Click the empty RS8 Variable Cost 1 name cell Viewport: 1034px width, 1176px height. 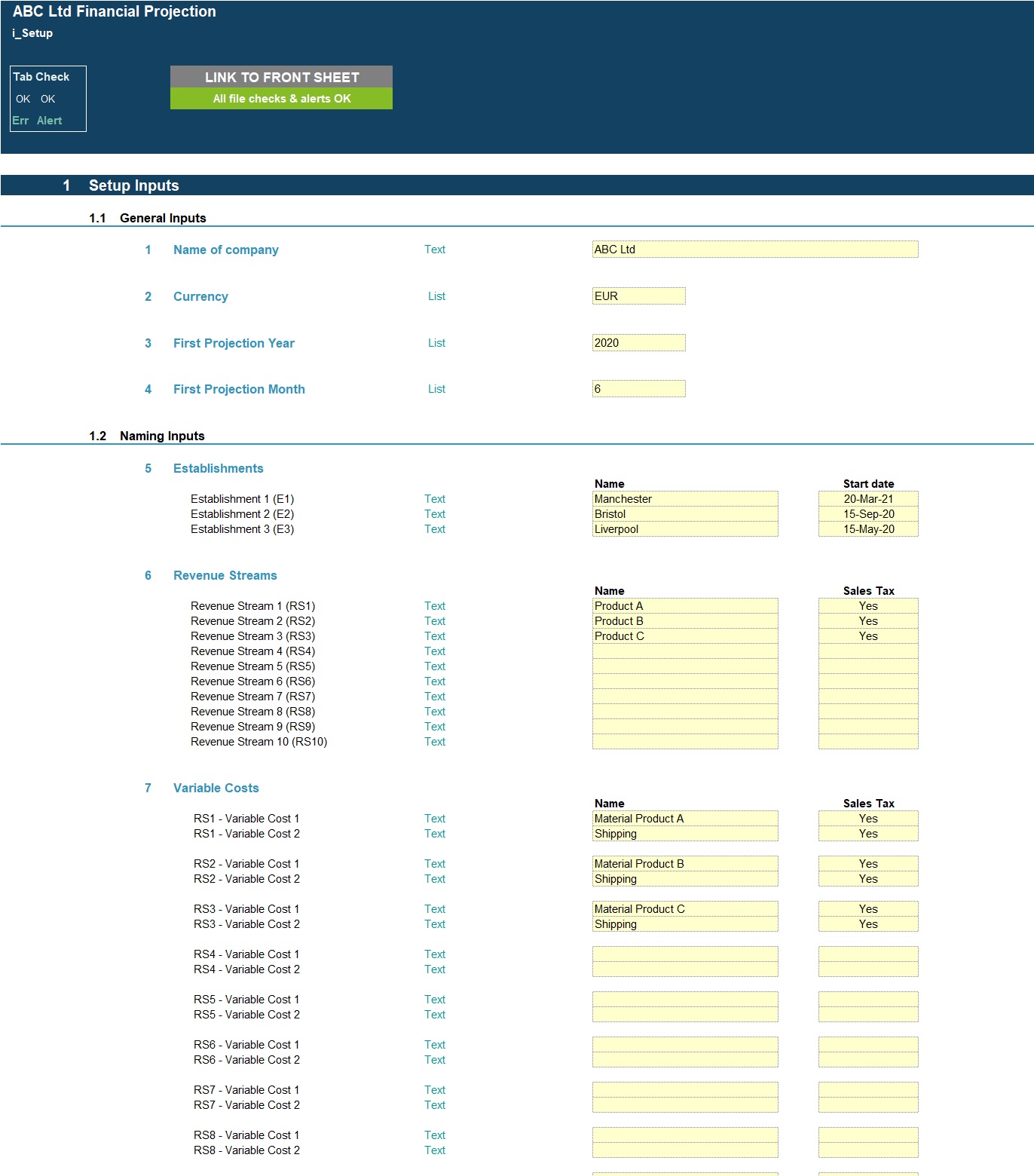point(685,1135)
